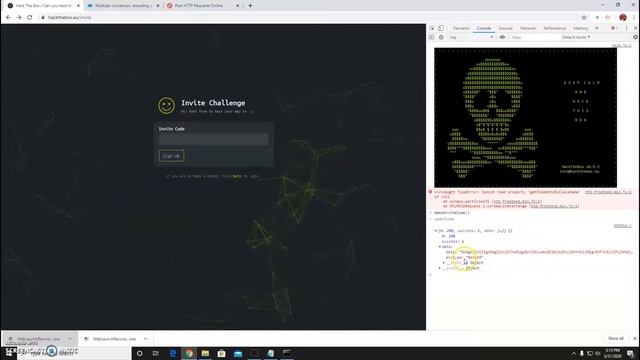Open Task View on the taskbar
The image size is (640, 360).
pos(156,353)
